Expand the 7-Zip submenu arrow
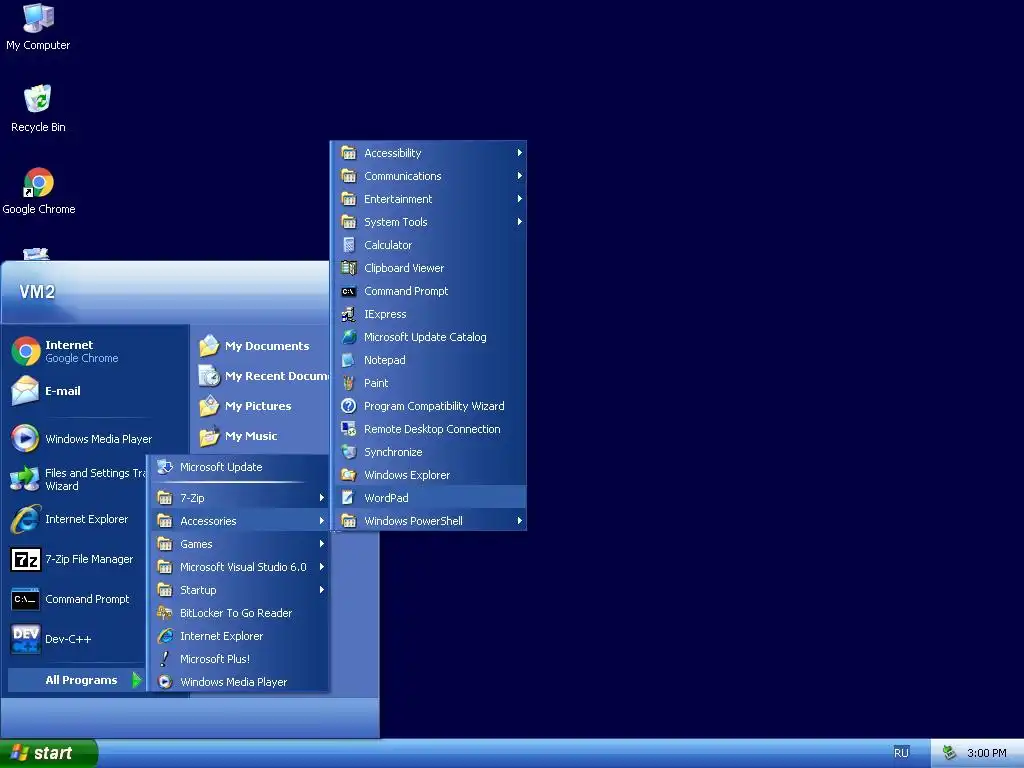This screenshot has height=768, width=1024. pos(321,498)
